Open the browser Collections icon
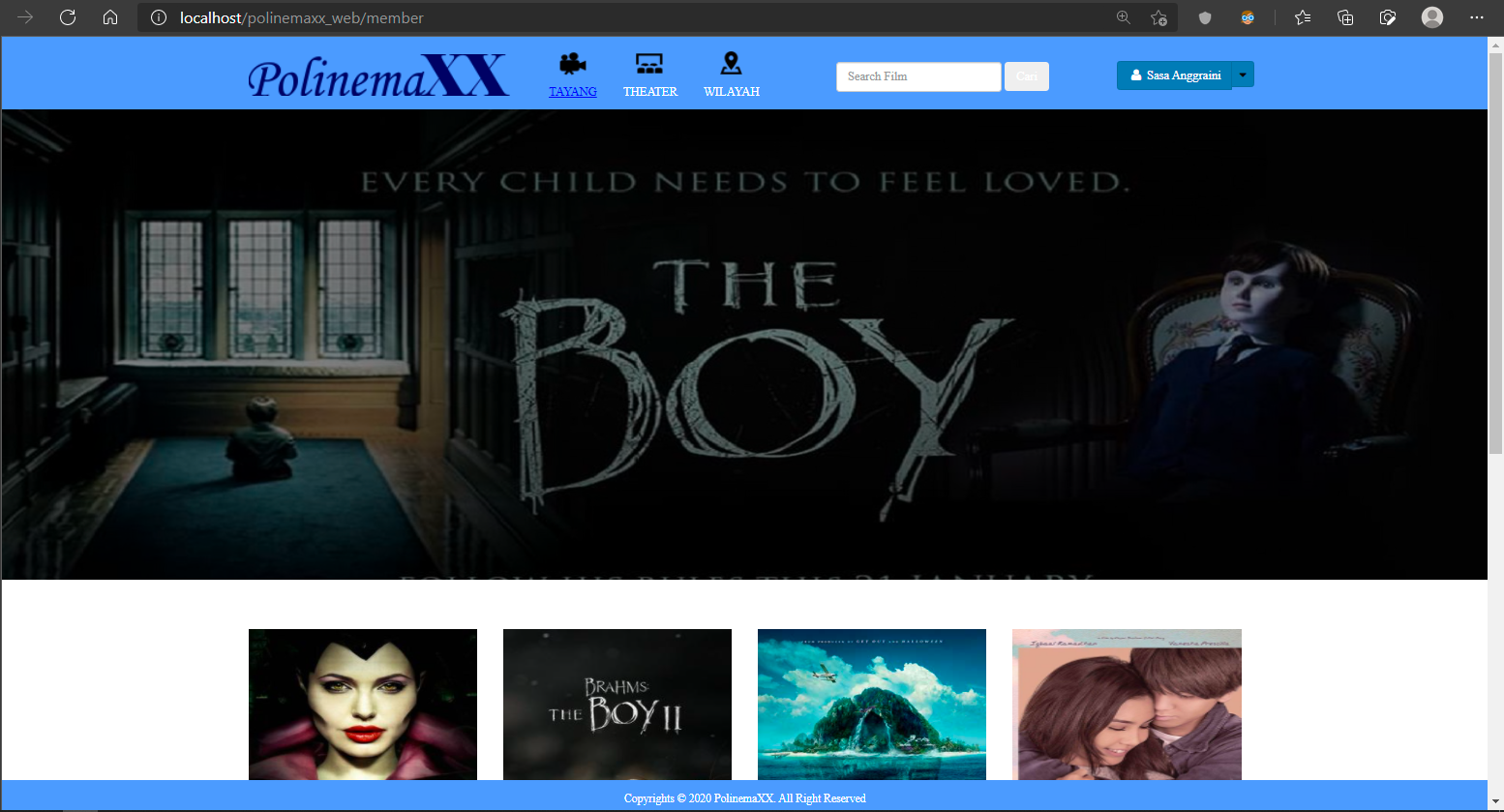This screenshot has height=812, width=1504. click(1345, 17)
